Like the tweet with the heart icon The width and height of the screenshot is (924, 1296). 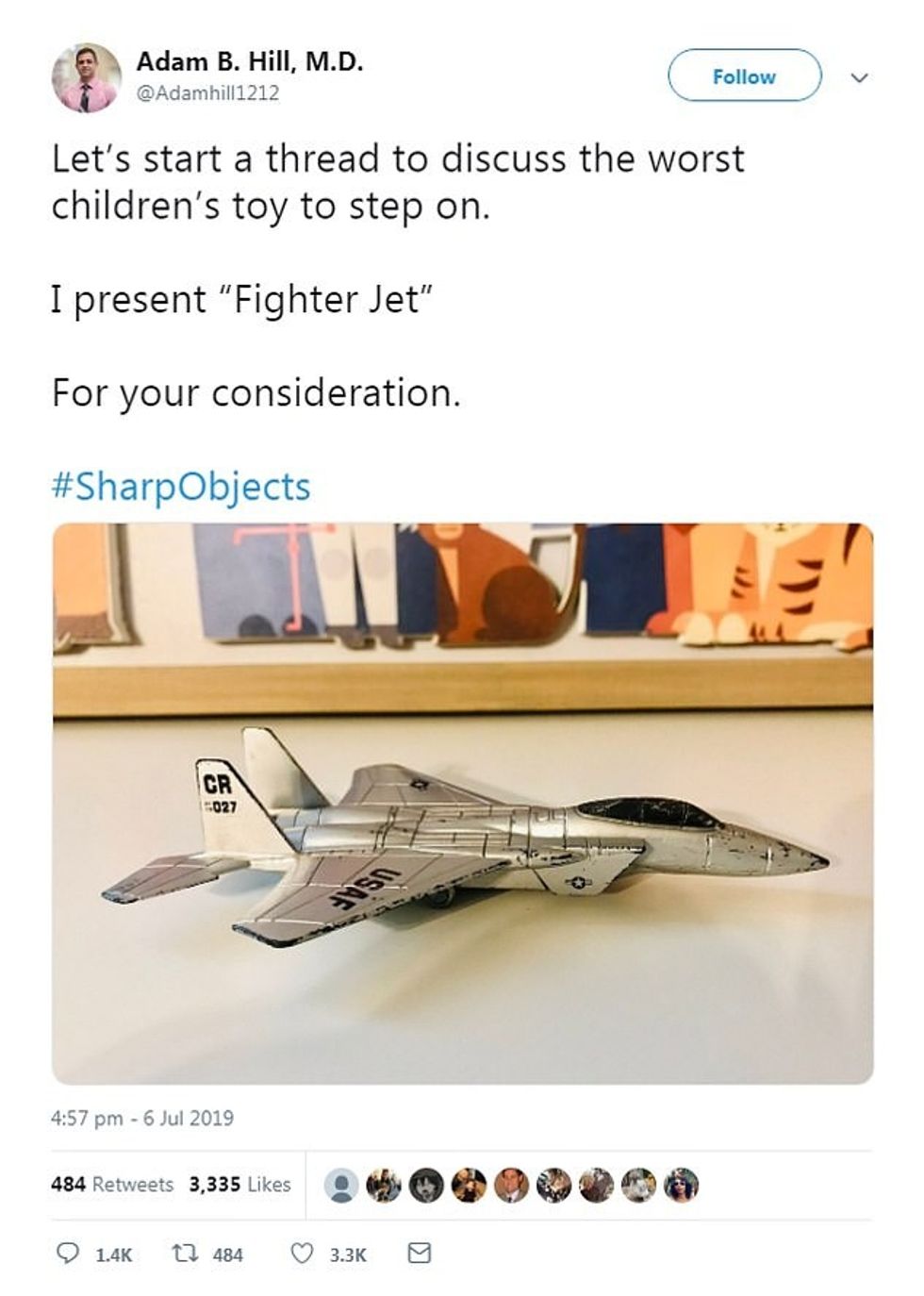301,1254
